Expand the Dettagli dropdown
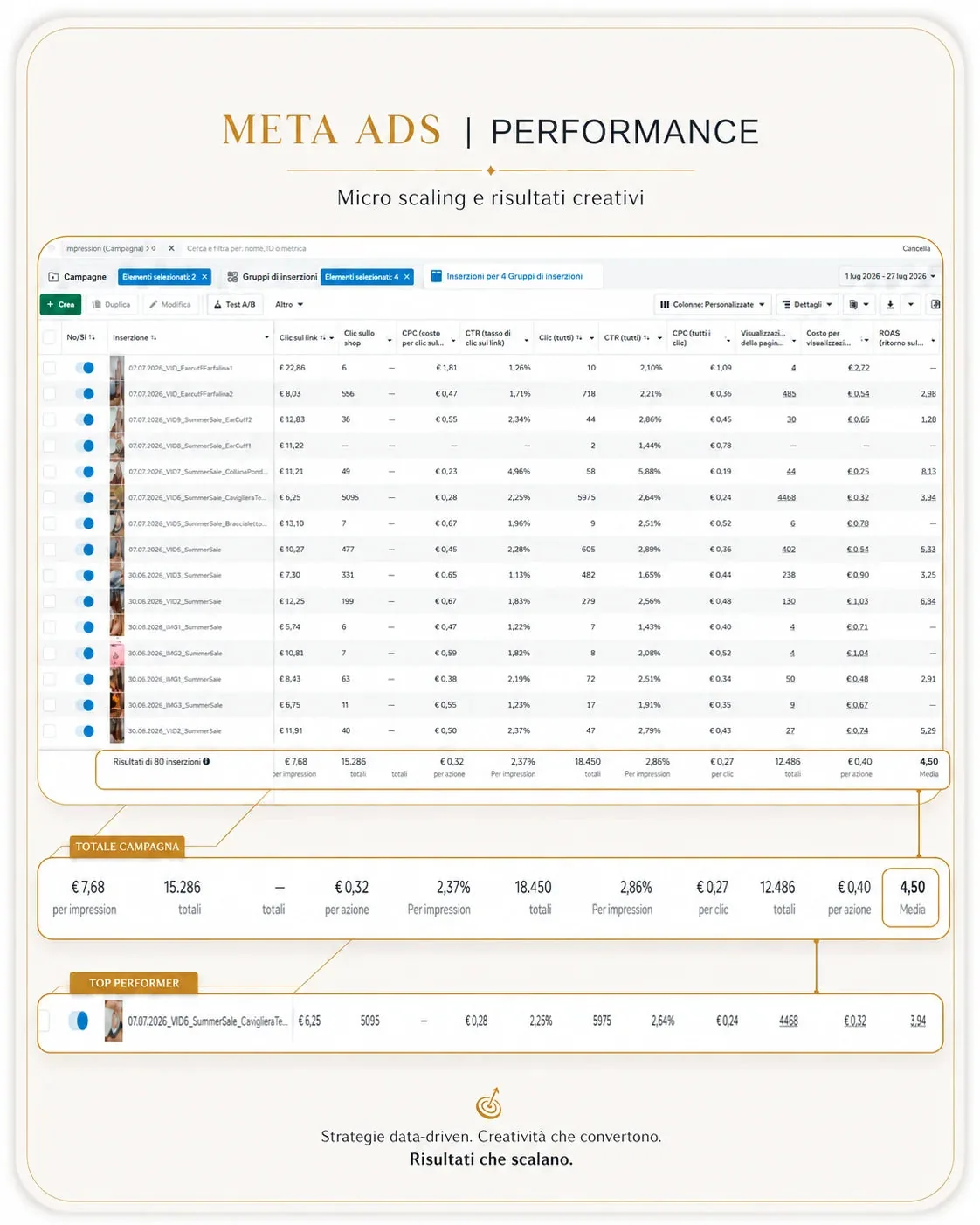This screenshot has height=1225, width=980. [807, 305]
